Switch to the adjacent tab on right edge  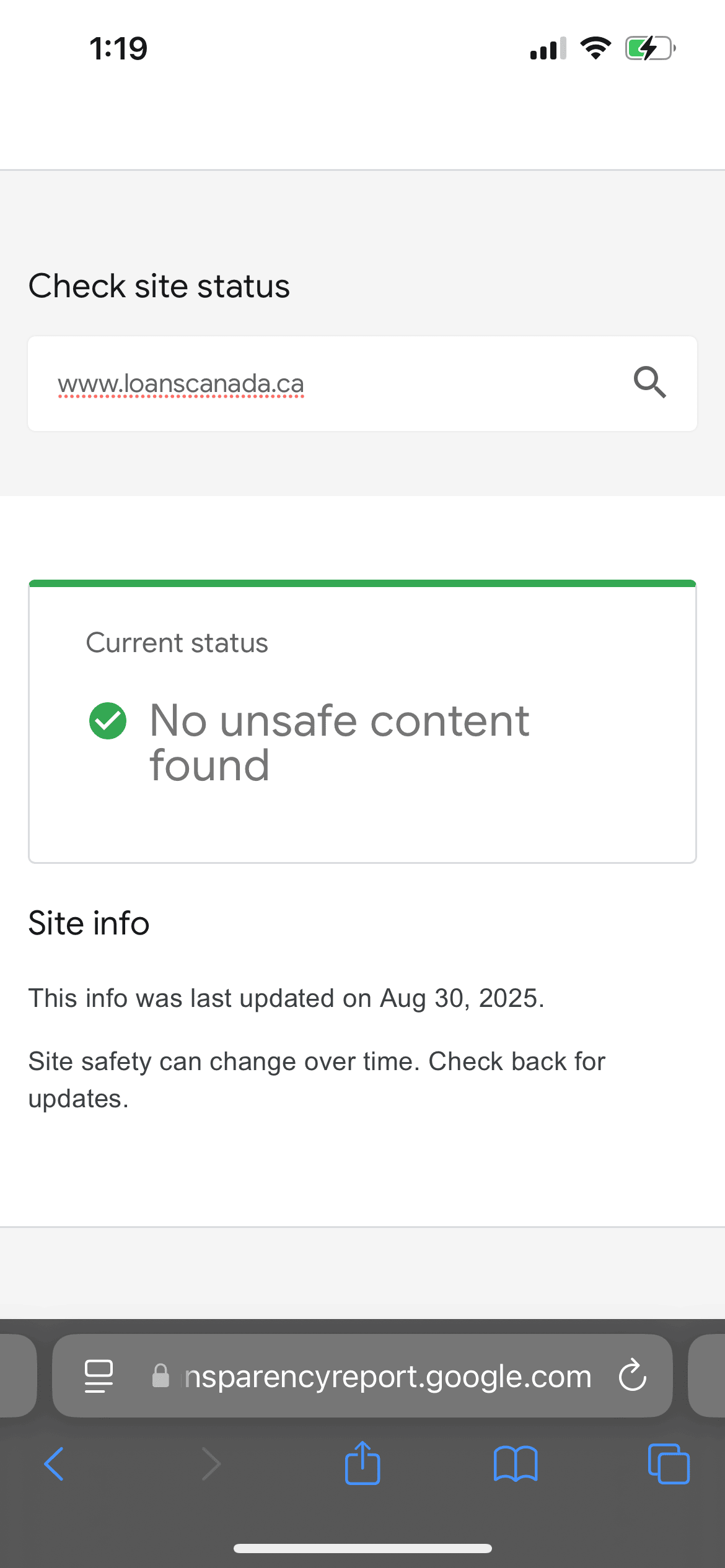707,1376
